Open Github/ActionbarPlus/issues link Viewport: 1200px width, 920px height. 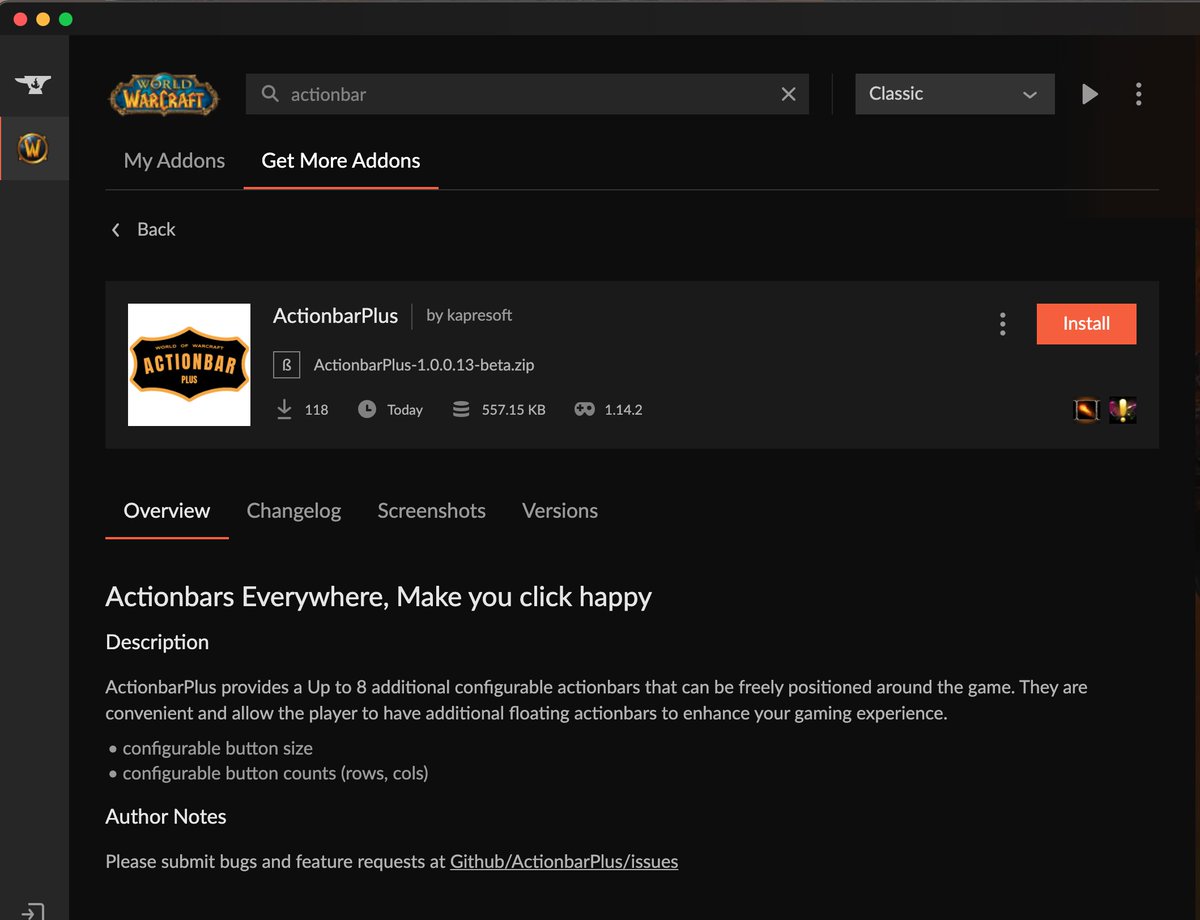pos(564,861)
